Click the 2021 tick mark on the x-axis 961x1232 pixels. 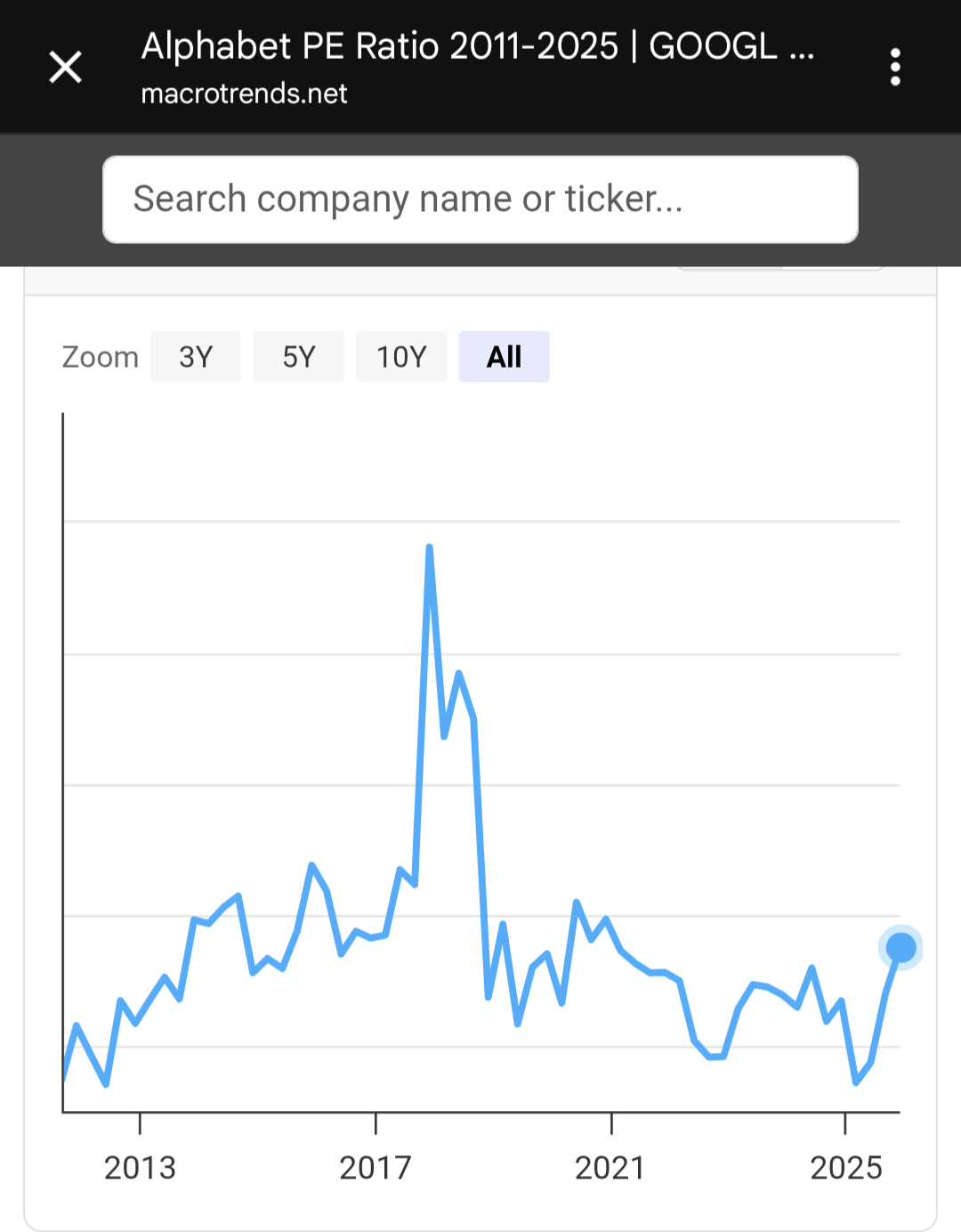(x=611, y=1123)
